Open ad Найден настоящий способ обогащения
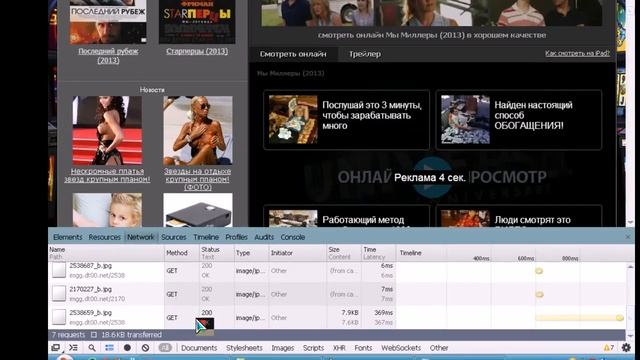The image size is (640, 360). 519,120
